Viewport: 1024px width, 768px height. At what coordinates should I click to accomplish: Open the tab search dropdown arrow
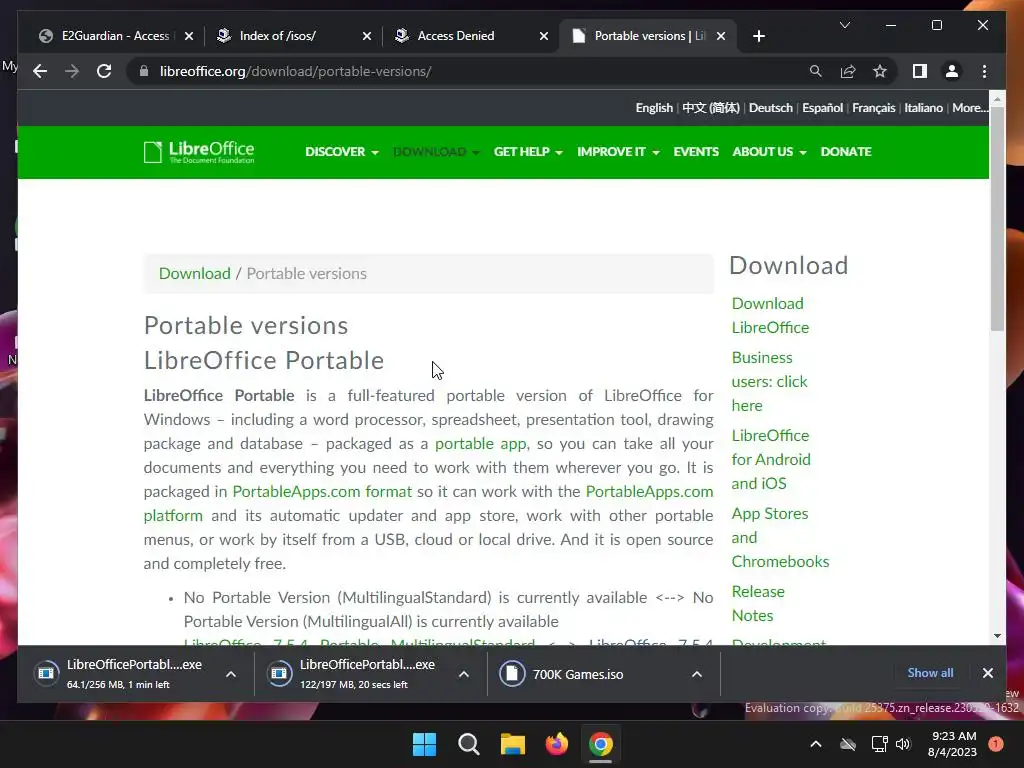(844, 25)
